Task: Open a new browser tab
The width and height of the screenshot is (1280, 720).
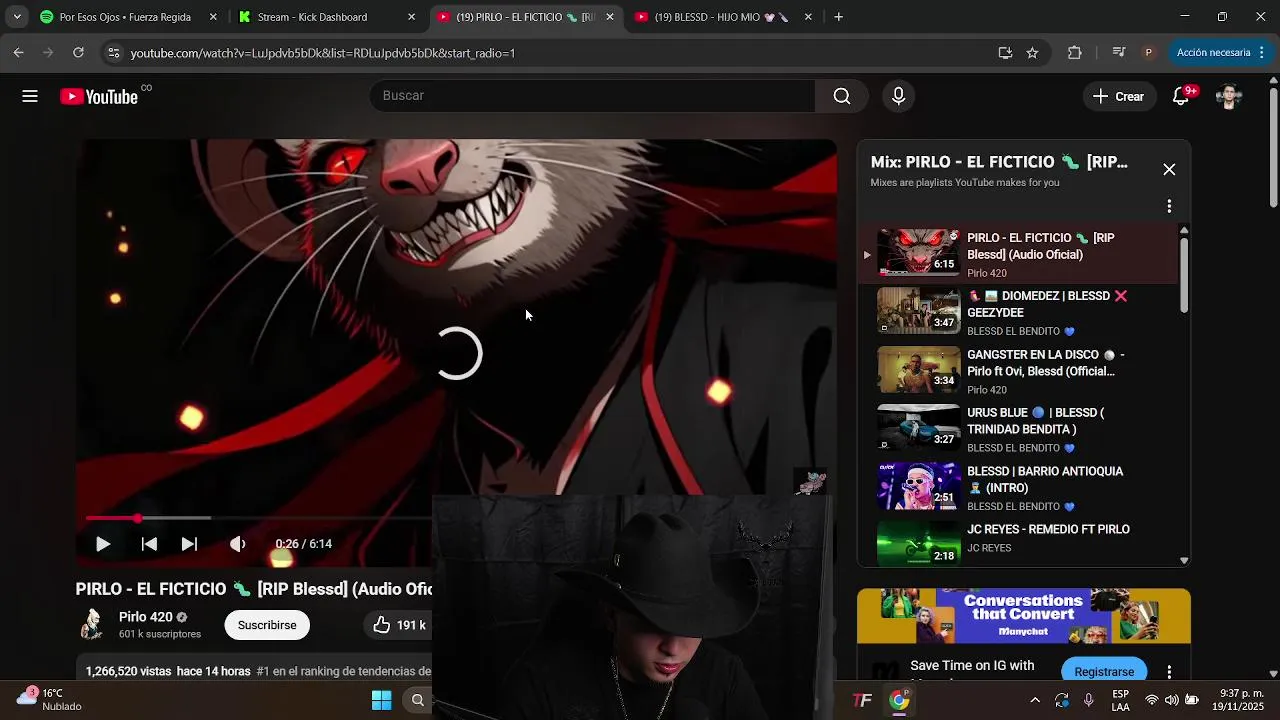Action: 838,17
